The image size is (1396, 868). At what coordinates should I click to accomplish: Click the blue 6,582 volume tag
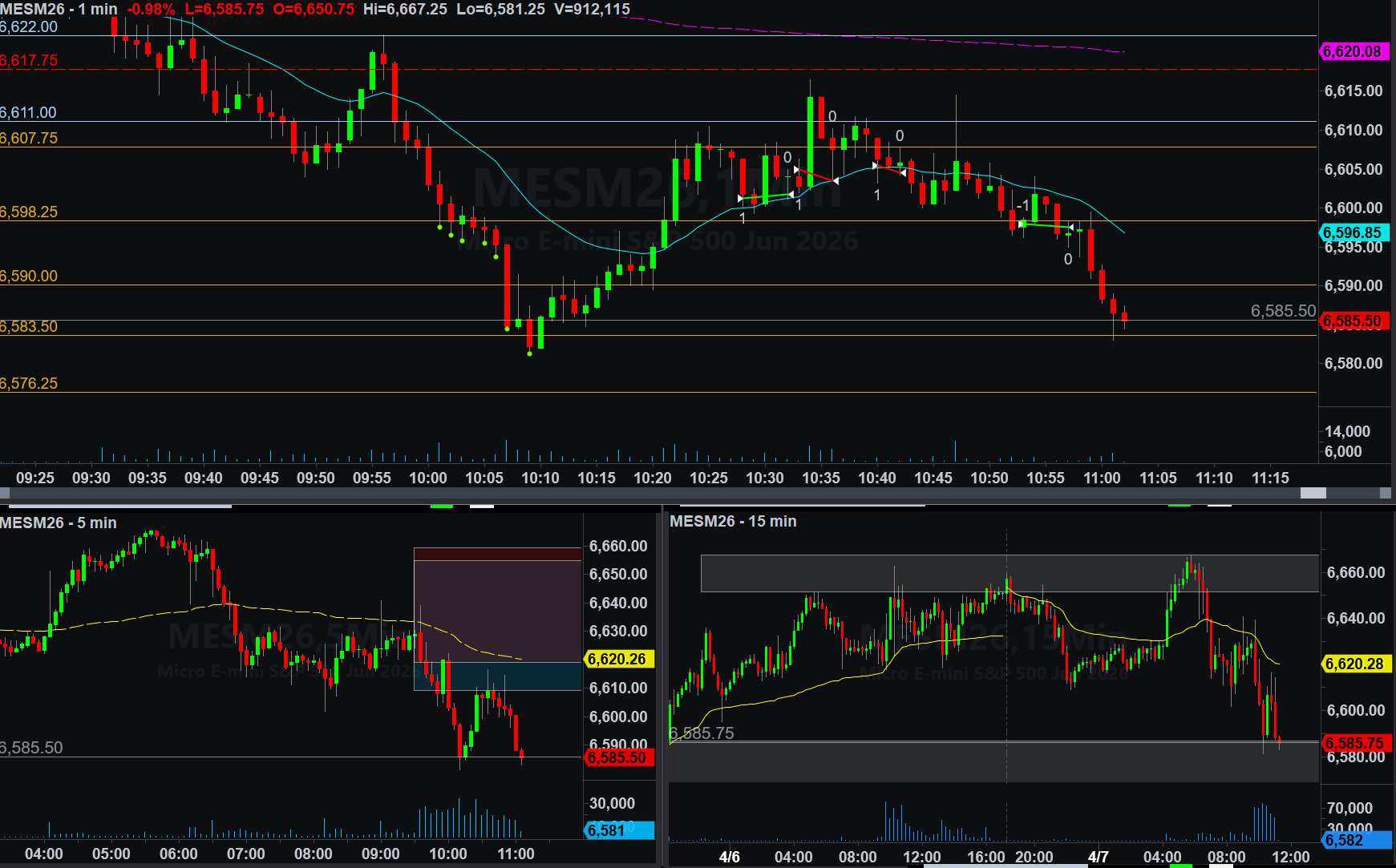(1354, 840)
